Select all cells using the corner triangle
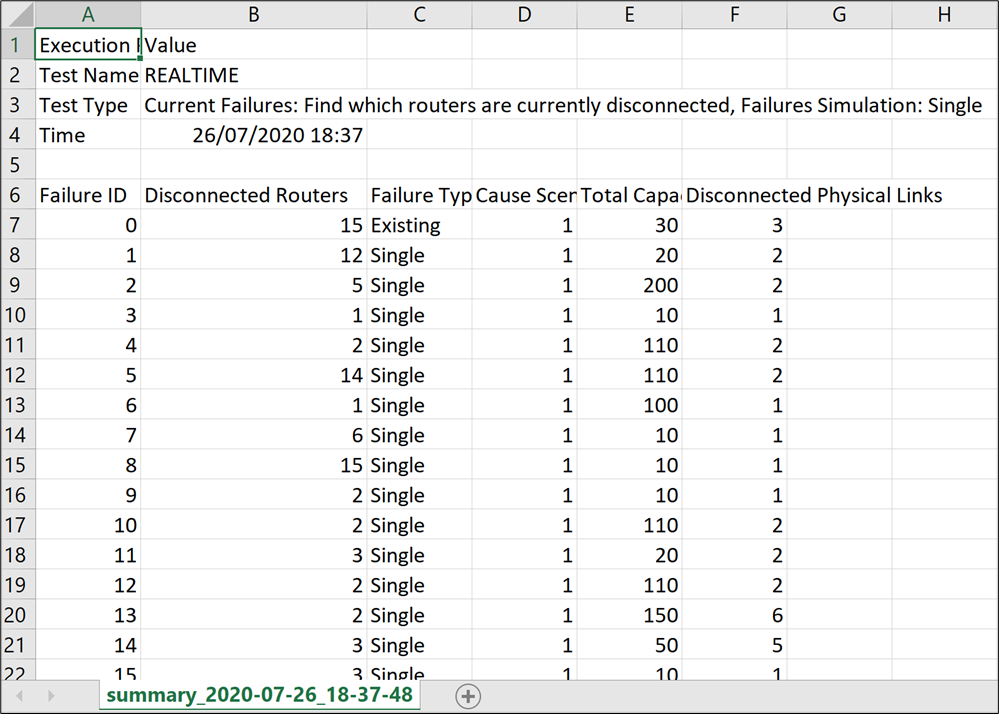999x714 pixels. 18,15
